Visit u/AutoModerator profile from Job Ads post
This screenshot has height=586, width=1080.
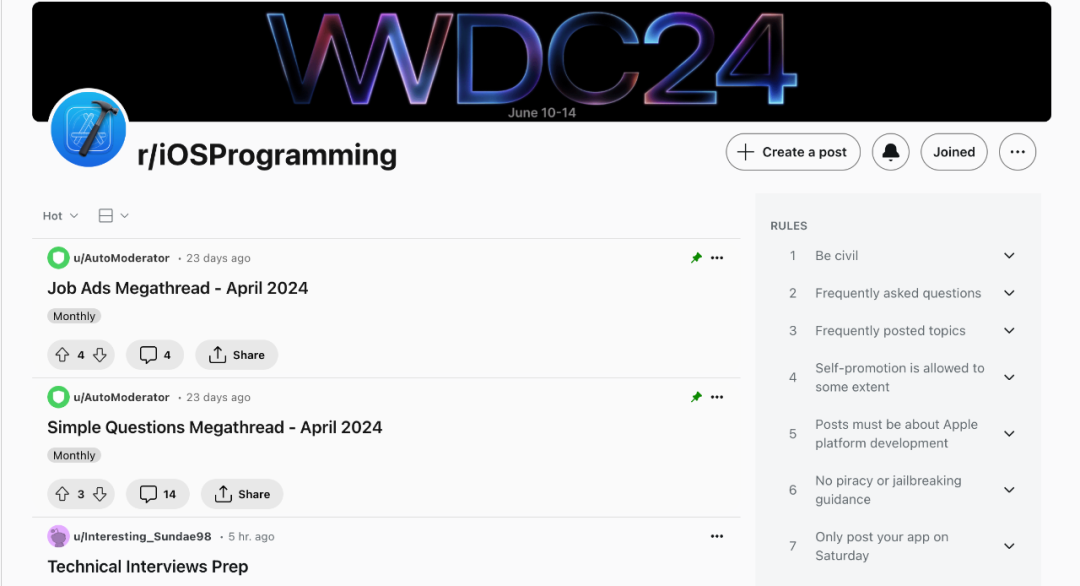[121, 258]
